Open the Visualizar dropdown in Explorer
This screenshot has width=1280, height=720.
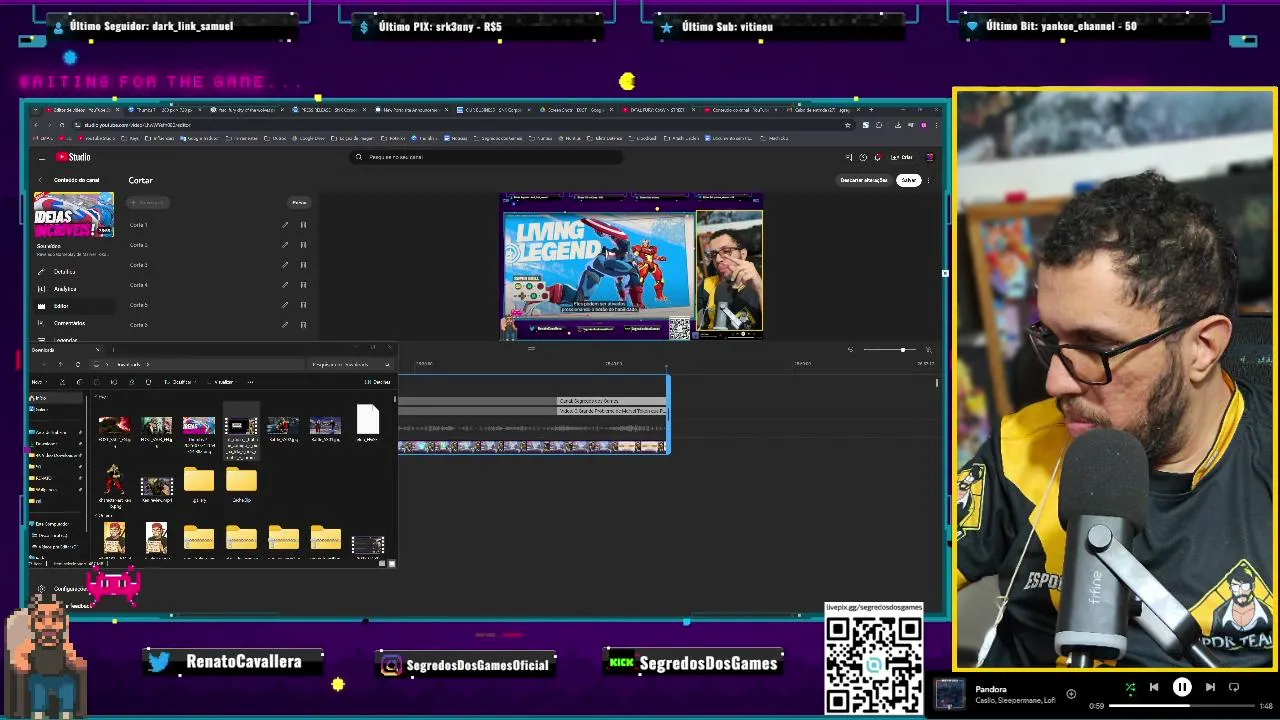(x=222, y=382)
